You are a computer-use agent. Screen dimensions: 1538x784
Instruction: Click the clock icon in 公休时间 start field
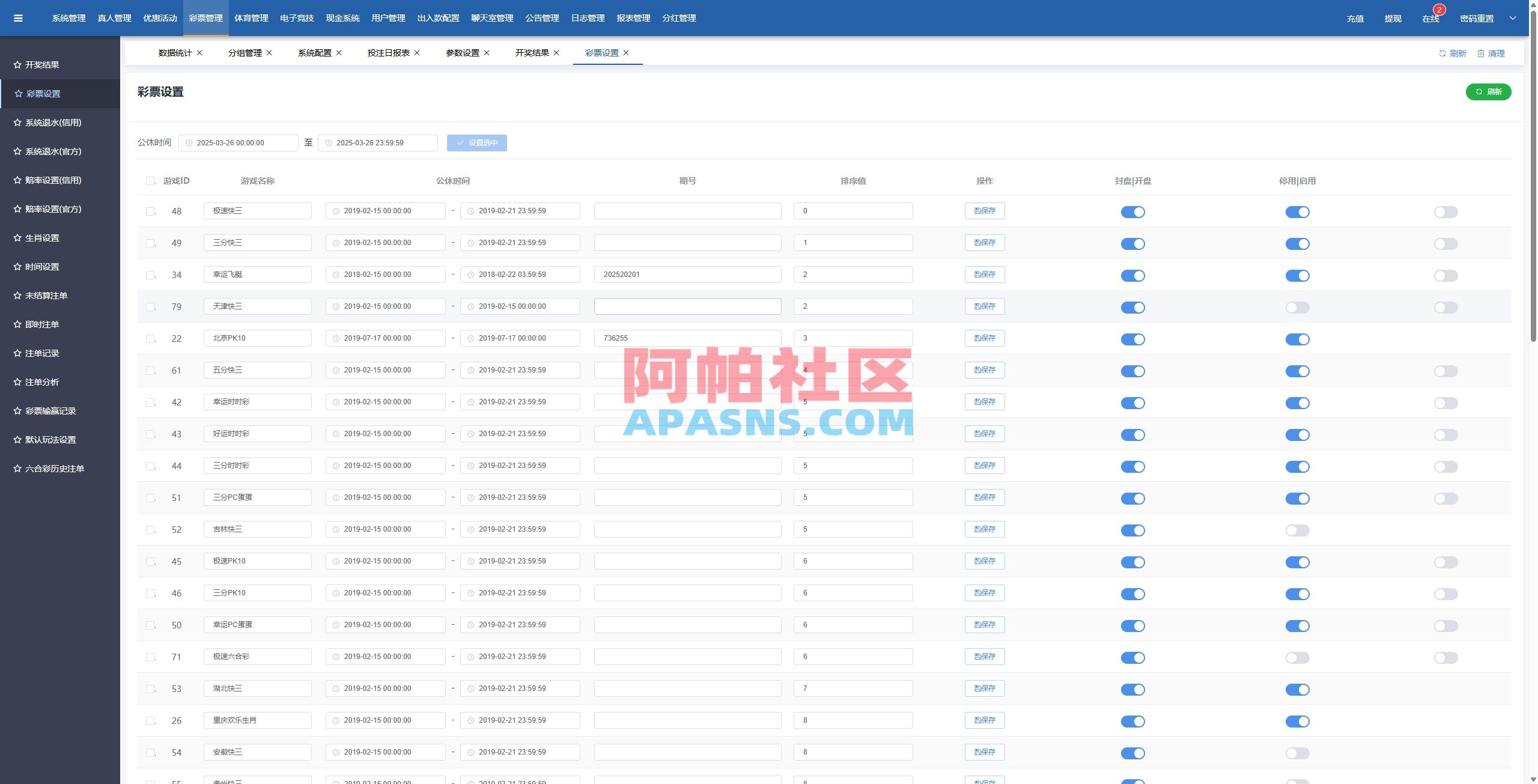pos(189,143)
